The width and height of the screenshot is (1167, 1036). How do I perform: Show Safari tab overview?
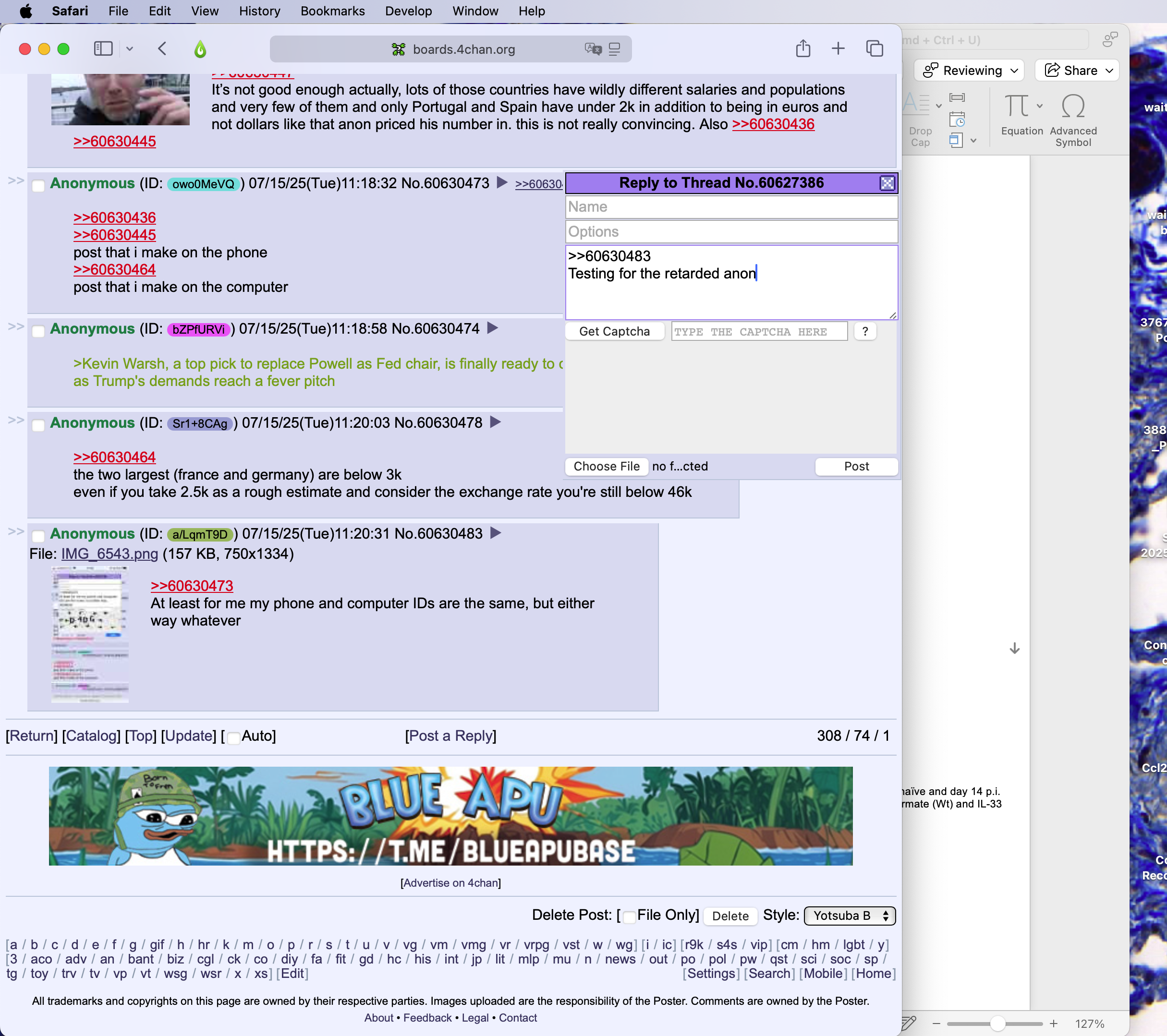tap(874, 48)
